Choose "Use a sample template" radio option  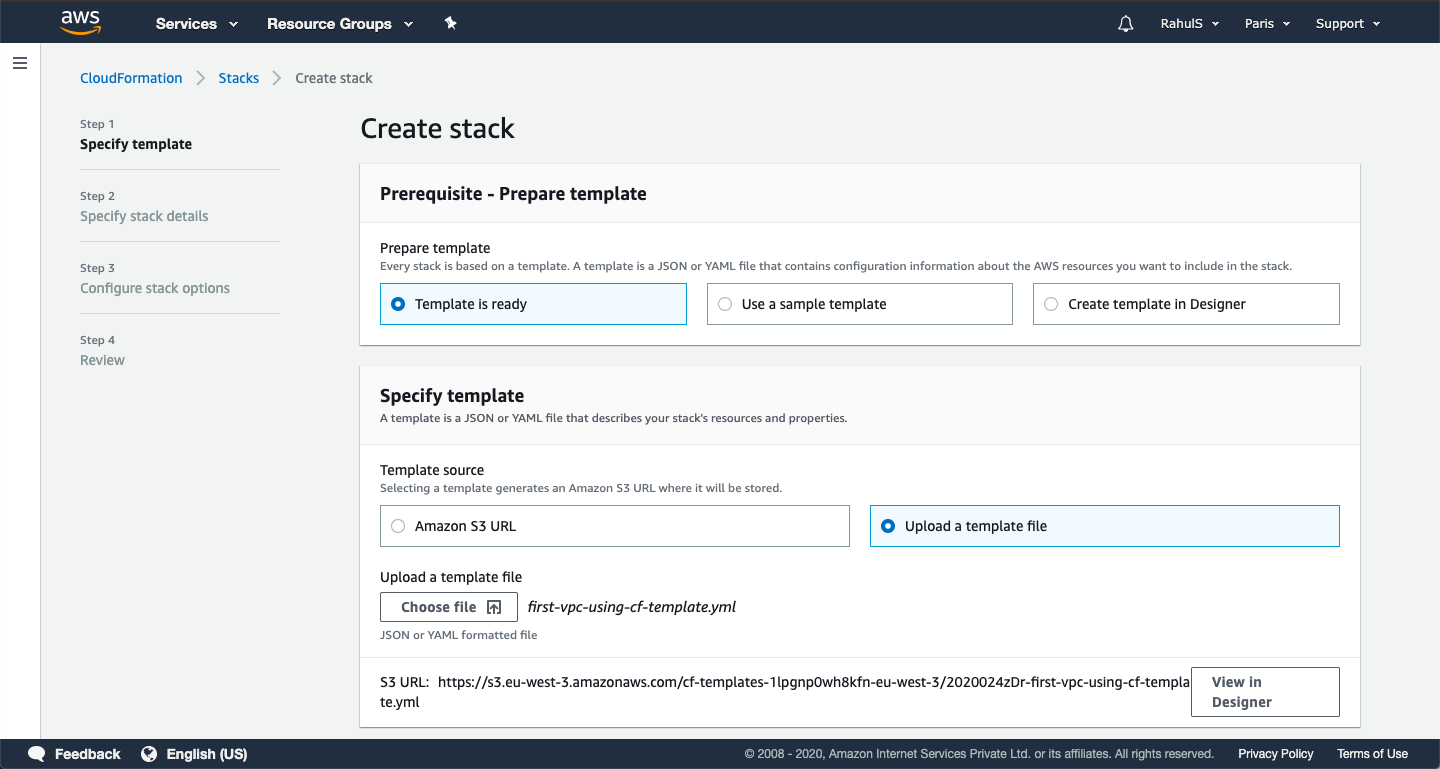[x=725, y=304]
